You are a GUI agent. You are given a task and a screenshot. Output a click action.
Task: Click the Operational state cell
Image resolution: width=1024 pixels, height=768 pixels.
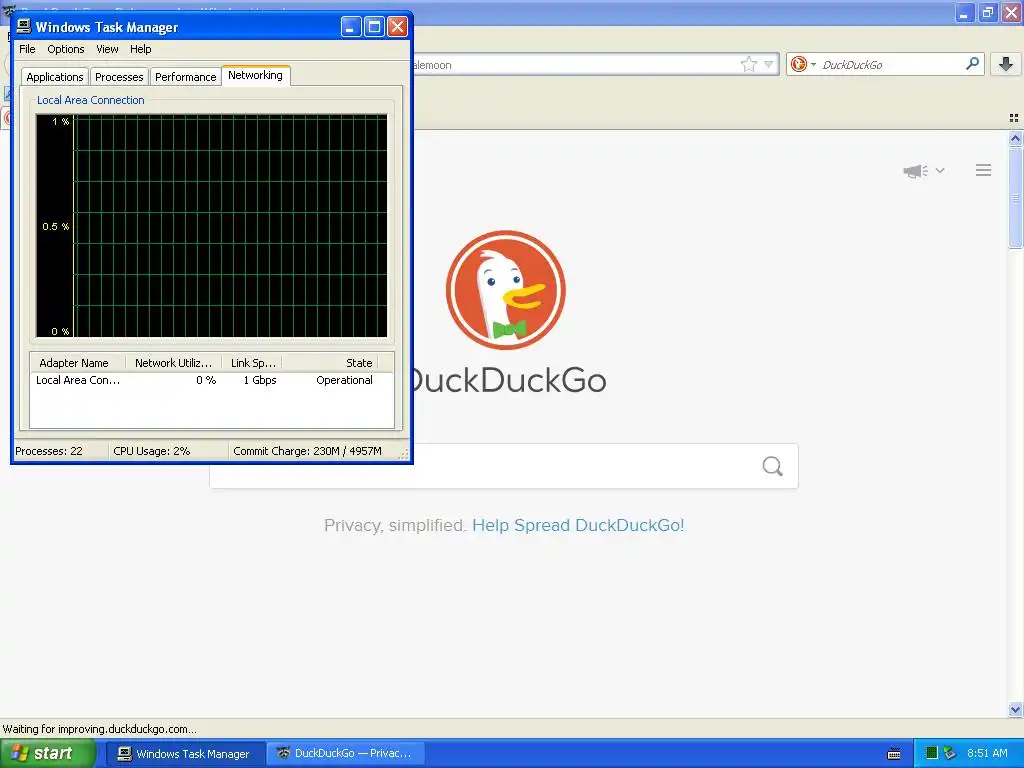point(344,380)
